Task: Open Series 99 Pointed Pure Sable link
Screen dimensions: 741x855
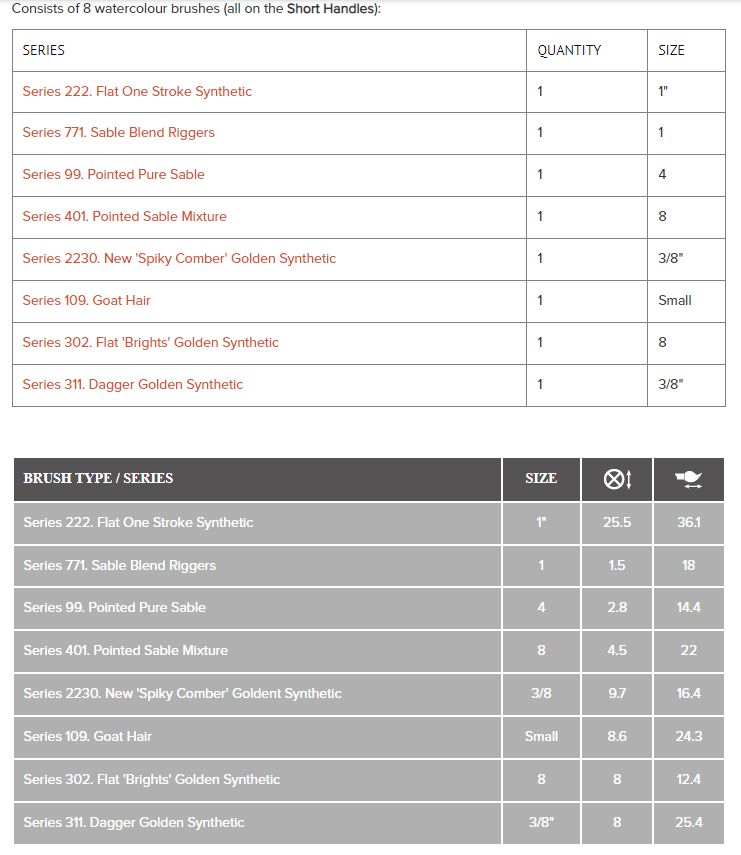Action: [113, 174]
